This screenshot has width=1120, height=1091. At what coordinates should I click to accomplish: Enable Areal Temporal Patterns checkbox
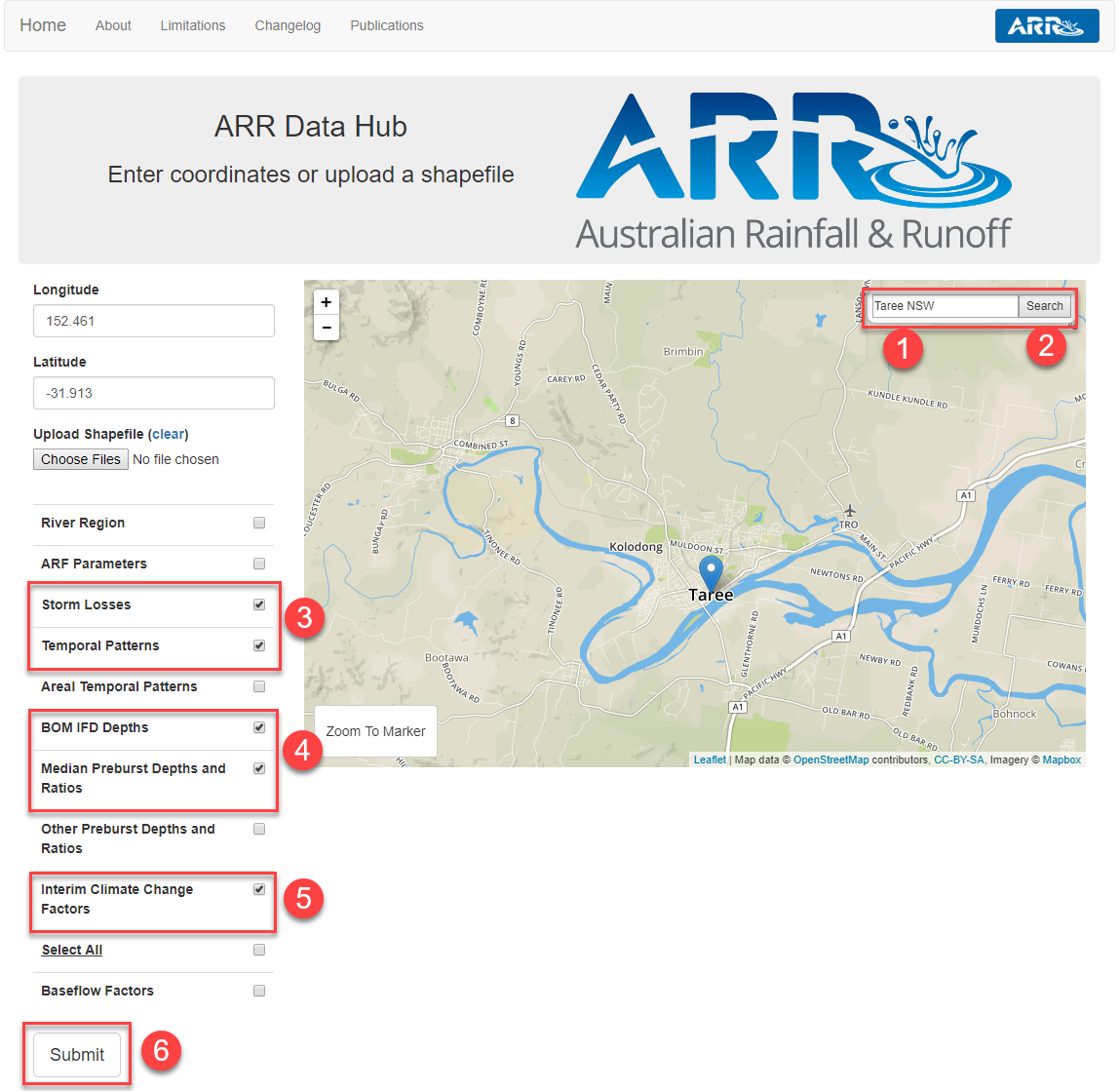click(x=259, y=686)
